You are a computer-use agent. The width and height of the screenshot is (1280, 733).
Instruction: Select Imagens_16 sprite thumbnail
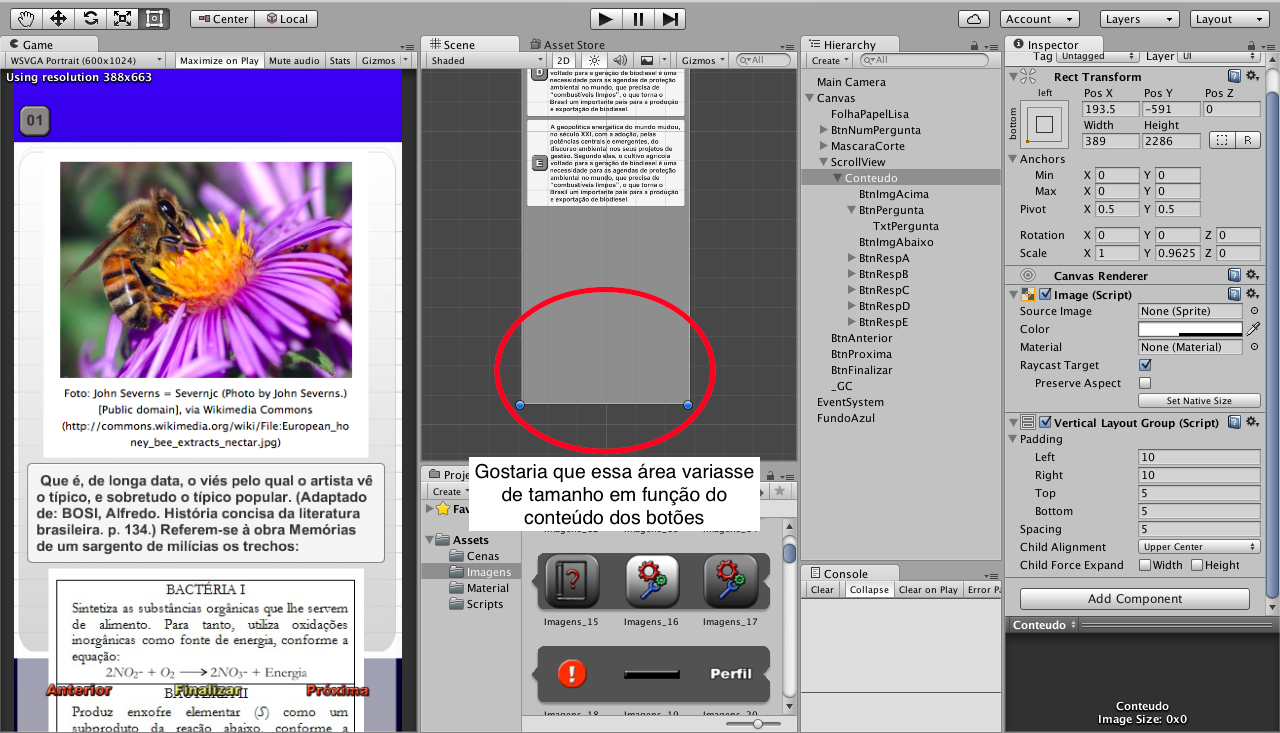[x=651, y=580]
